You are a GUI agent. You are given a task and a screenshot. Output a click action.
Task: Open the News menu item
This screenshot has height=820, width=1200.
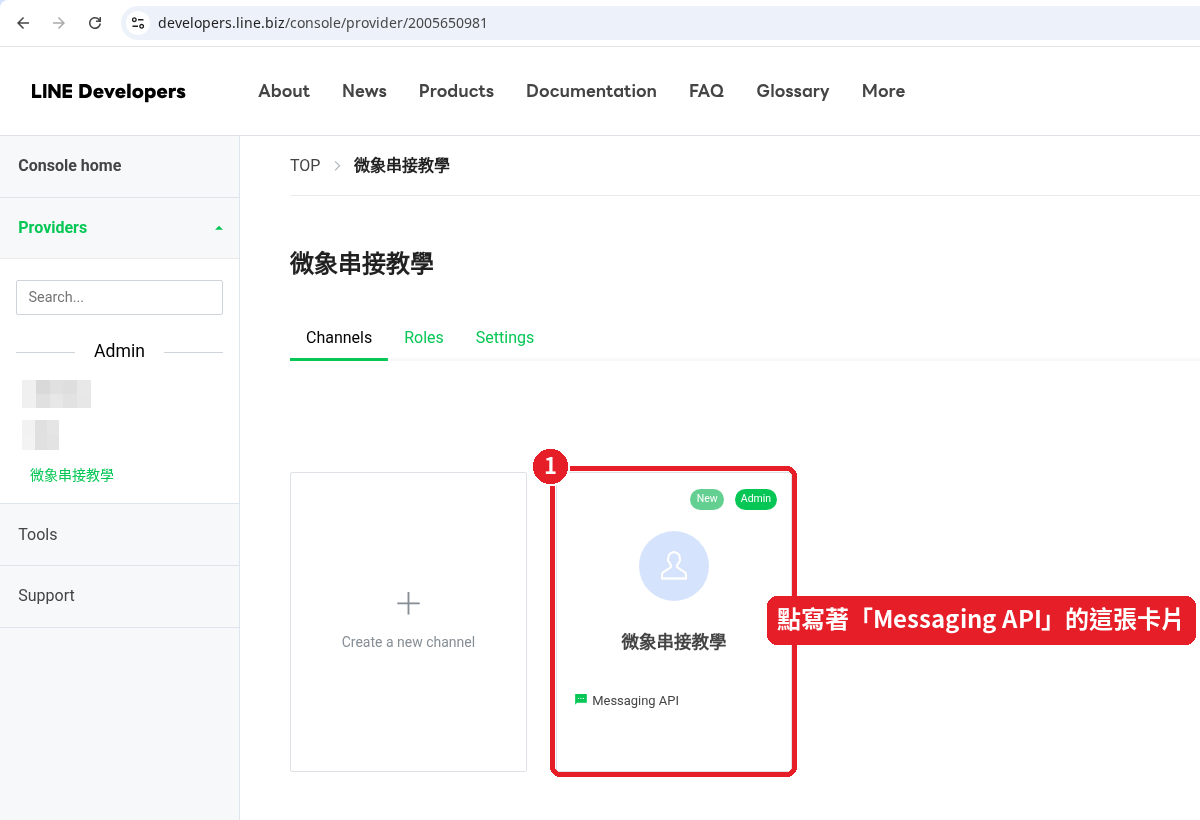point(364,91)
